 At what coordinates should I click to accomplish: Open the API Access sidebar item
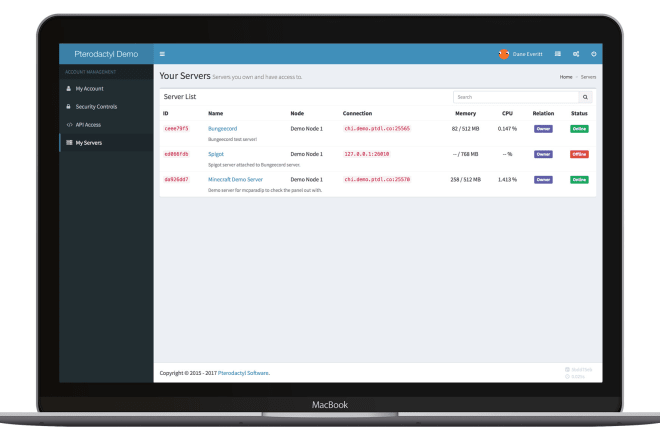(x=106, y=125)
